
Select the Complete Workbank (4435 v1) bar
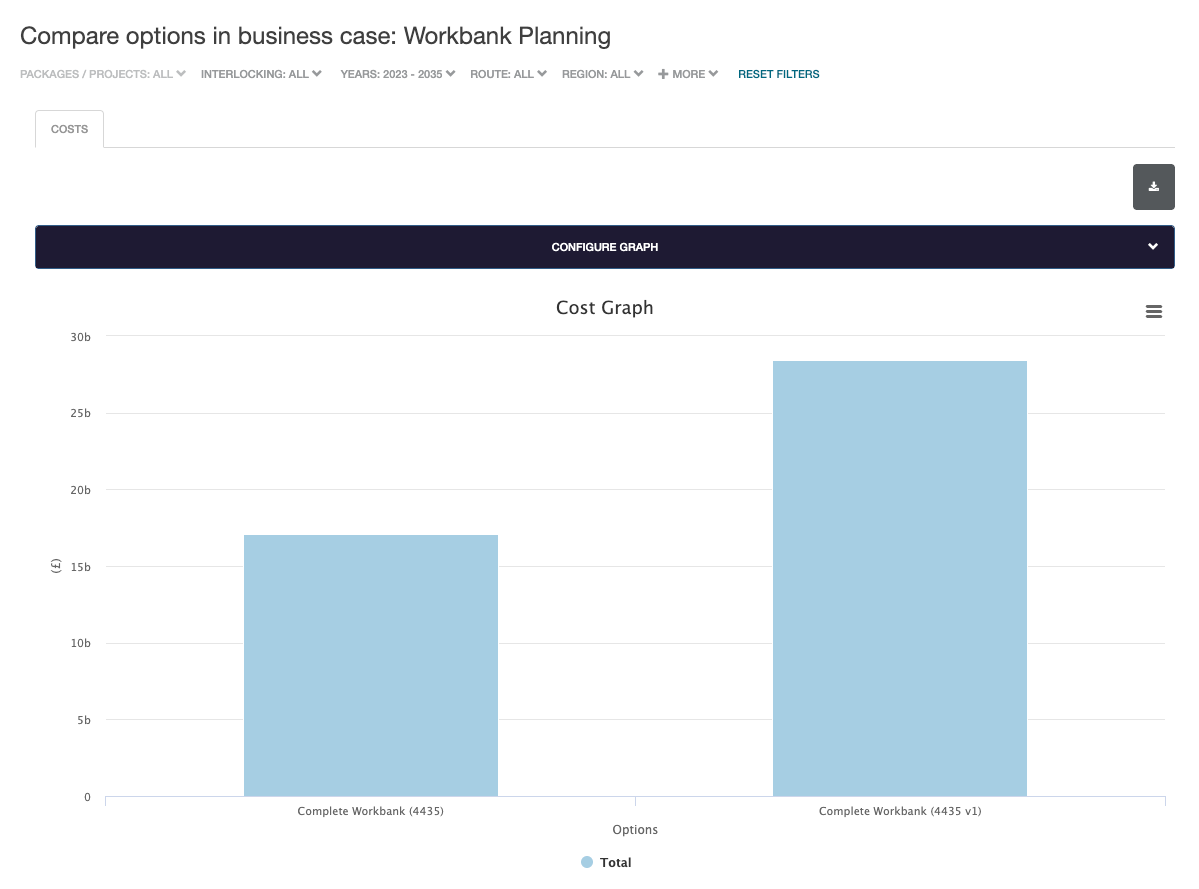click(x=899, y=578)
